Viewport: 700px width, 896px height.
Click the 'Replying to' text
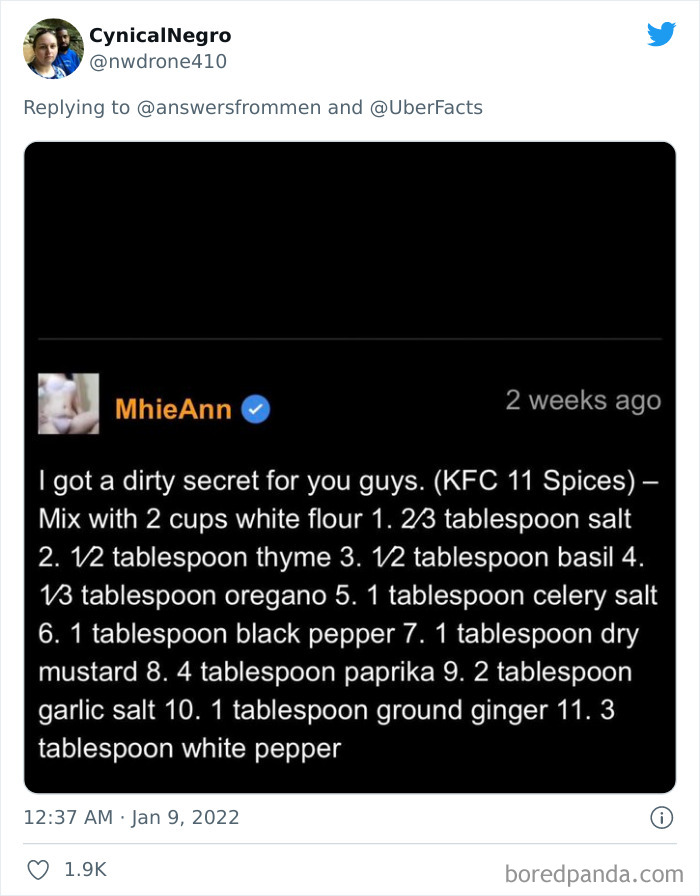tap(77, 107)
